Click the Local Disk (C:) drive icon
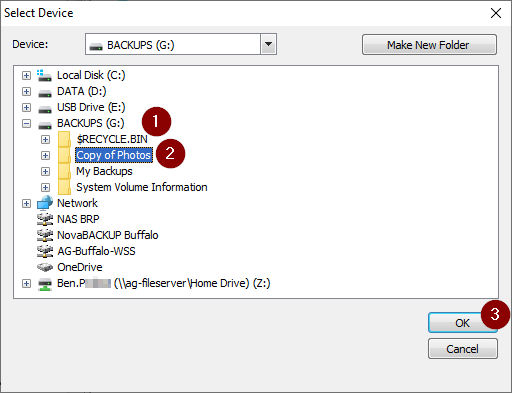Screen dimensions: 512x393 point(44,75)
